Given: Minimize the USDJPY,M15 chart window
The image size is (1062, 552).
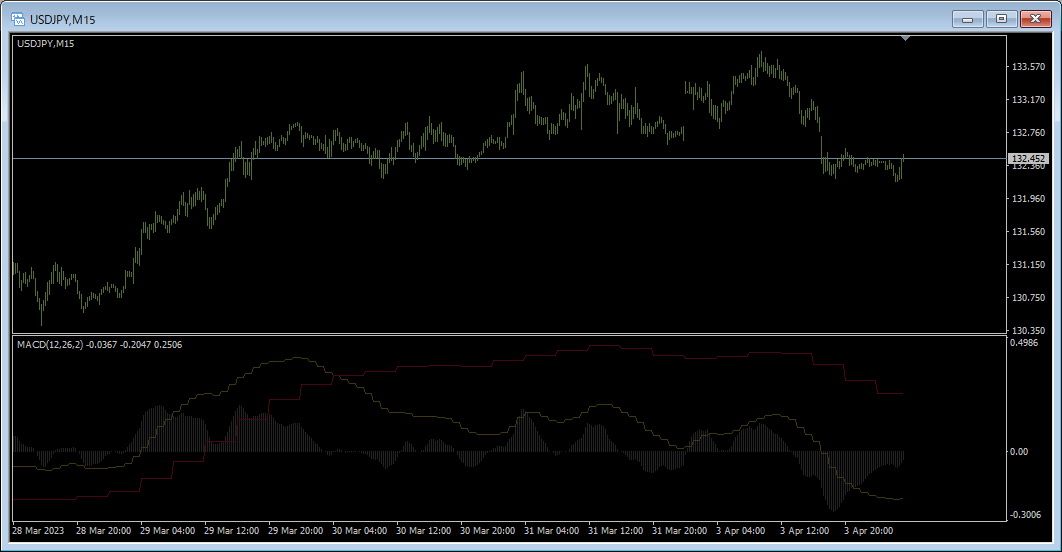Looking at the screenshot, I should click(967, 19).
